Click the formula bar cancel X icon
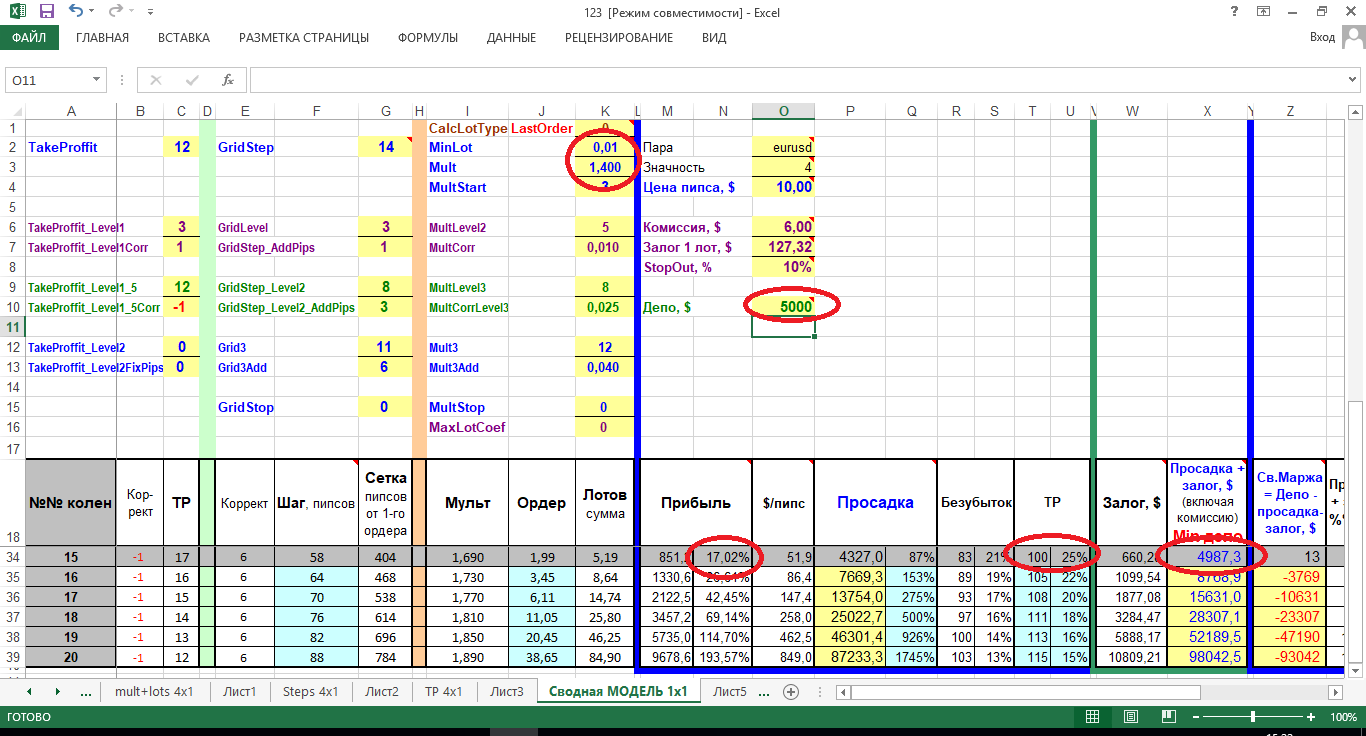The width and height of the screenshot is (1366, 736). click(155, 80)
